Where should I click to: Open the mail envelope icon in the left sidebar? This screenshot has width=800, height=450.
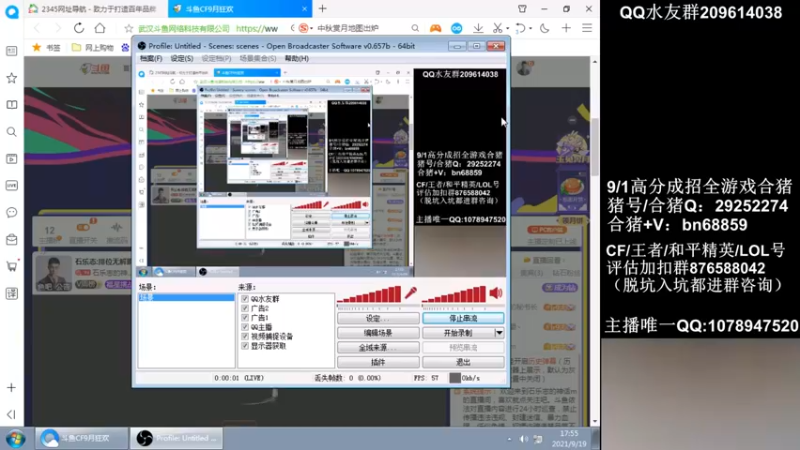pyautogui.click(x=11, y=239)
